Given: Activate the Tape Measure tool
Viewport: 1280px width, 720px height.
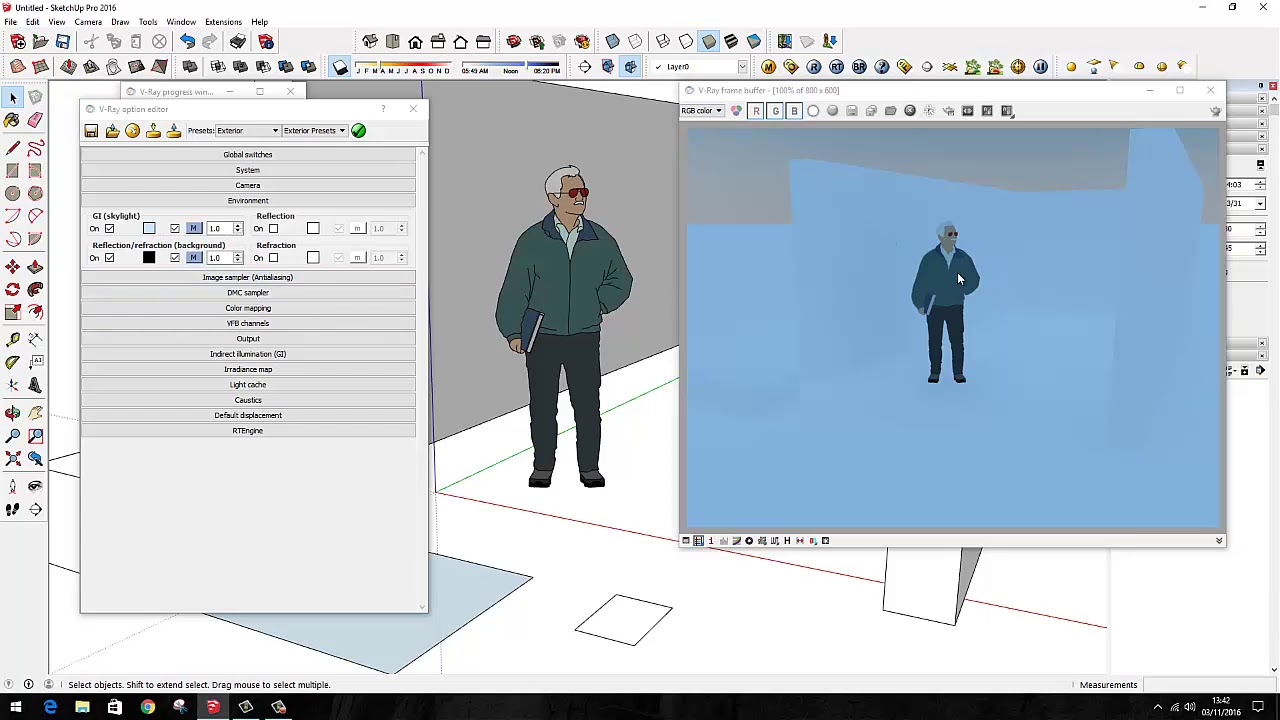Looking at the screenshot, I should click(12, 339).
